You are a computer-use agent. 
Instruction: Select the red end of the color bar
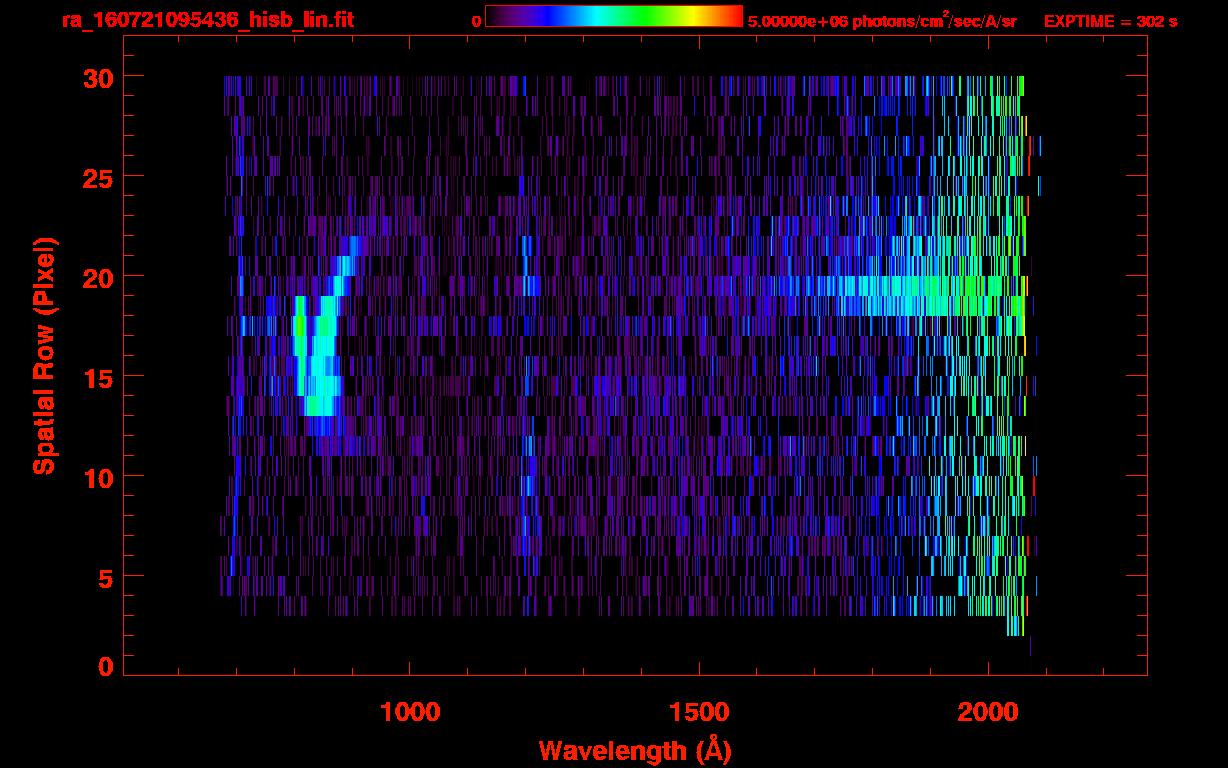click(734, 17)
